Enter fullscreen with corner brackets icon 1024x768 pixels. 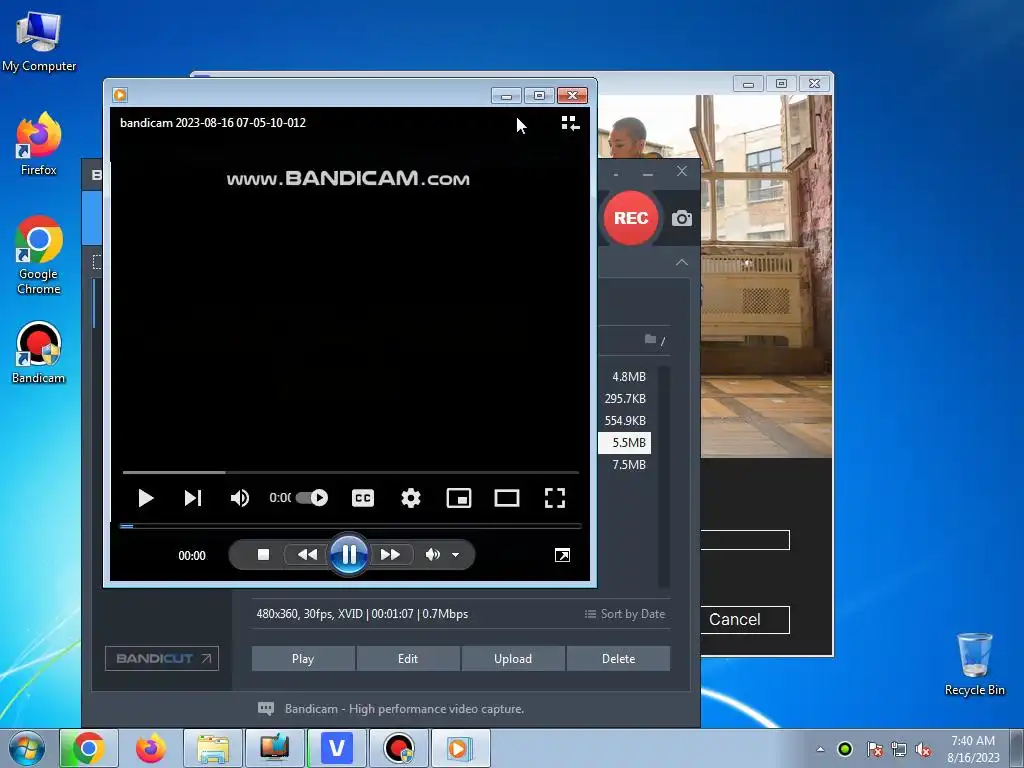pos(555,498)
